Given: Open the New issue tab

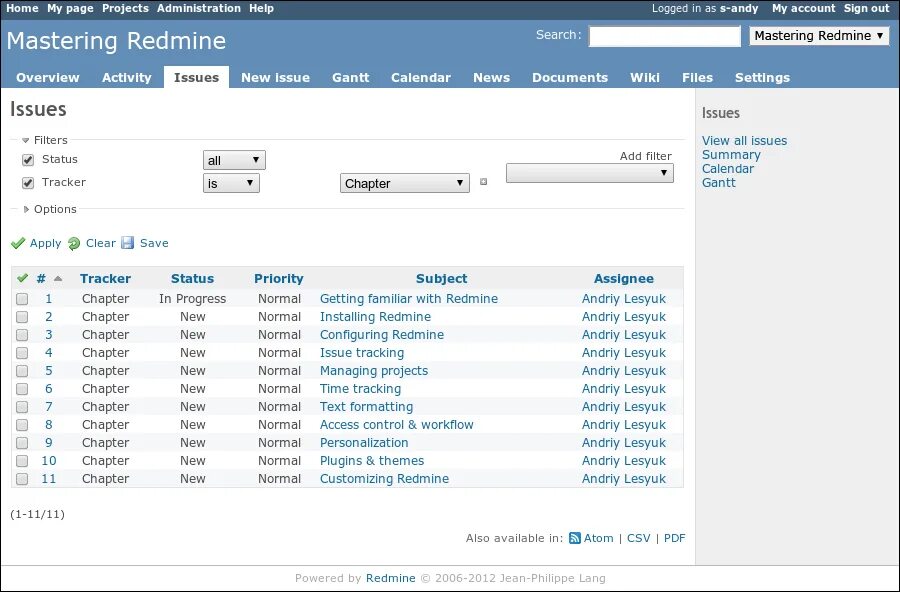Looking at the screenshot, I should [276, 78].
